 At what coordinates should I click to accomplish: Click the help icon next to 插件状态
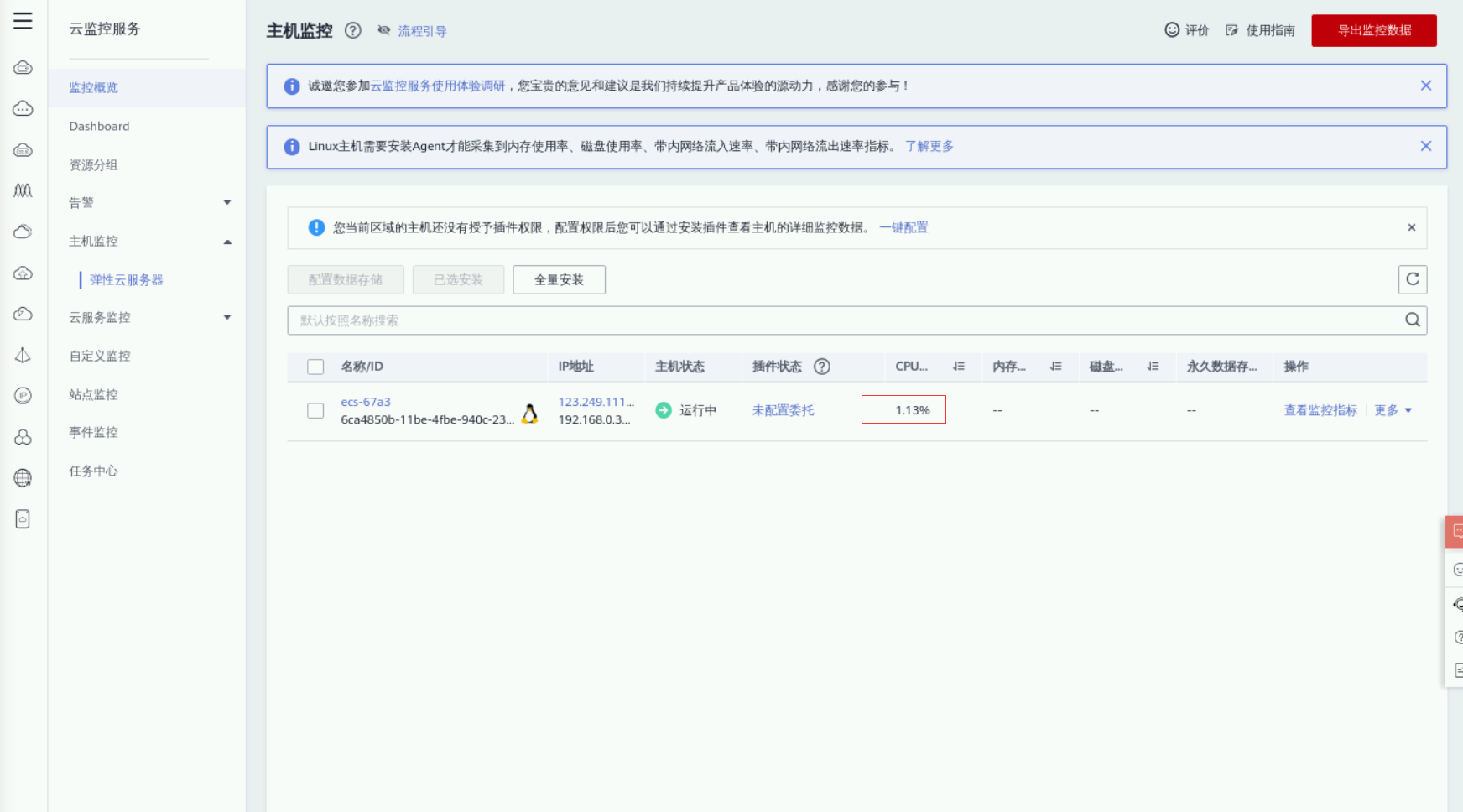[x=822, y=367]
